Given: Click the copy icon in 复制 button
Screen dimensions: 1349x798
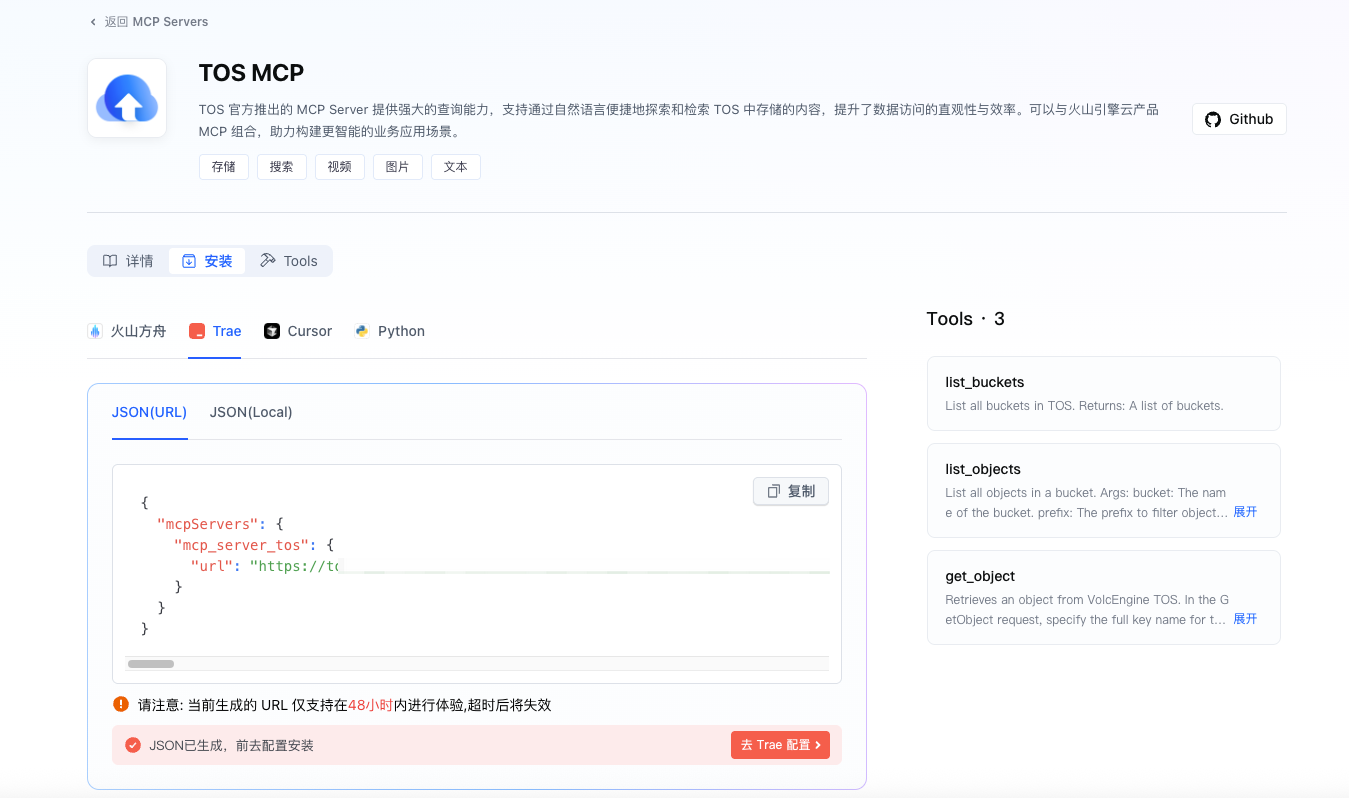Looking at the screenshot, I should [773, 491].
